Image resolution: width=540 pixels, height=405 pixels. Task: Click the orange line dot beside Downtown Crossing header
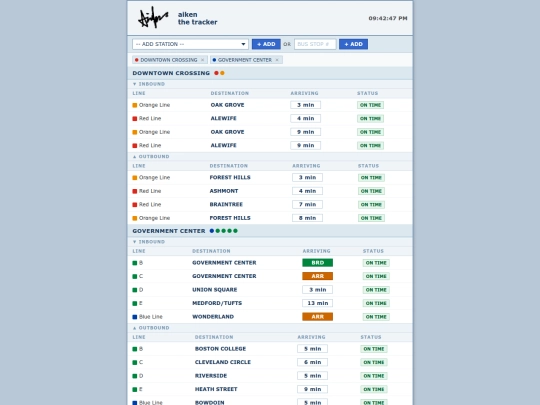point(222,73)
